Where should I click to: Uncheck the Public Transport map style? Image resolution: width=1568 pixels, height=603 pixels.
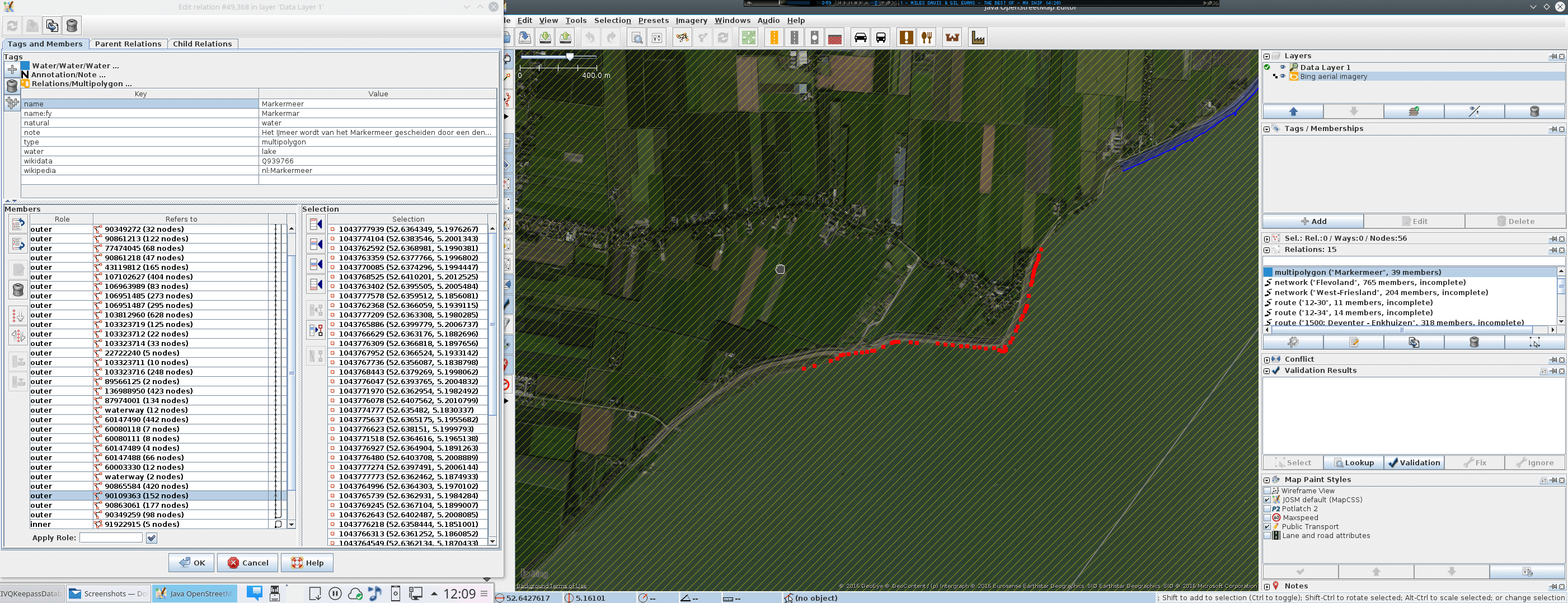(1267, 526)
